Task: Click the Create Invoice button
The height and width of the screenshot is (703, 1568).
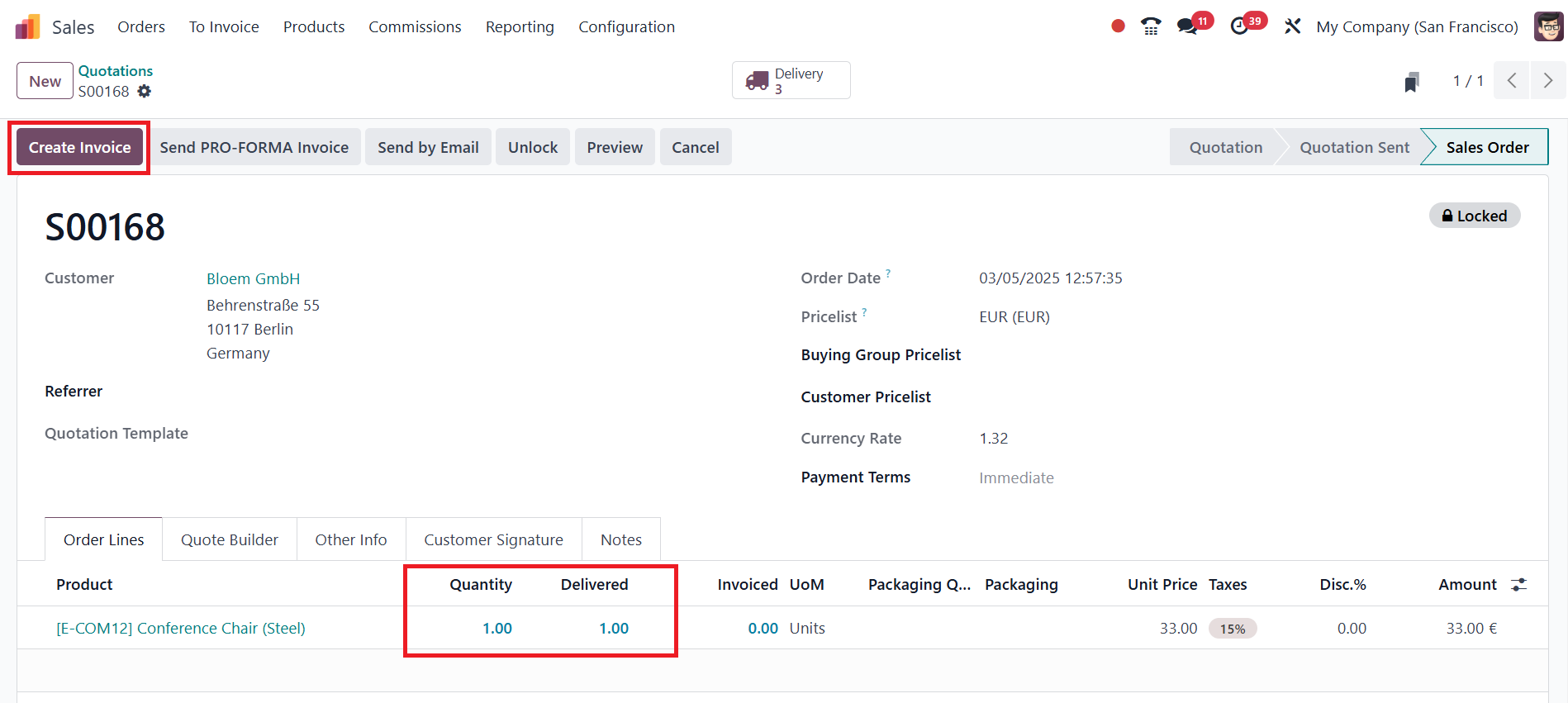Action: point(79,147)
